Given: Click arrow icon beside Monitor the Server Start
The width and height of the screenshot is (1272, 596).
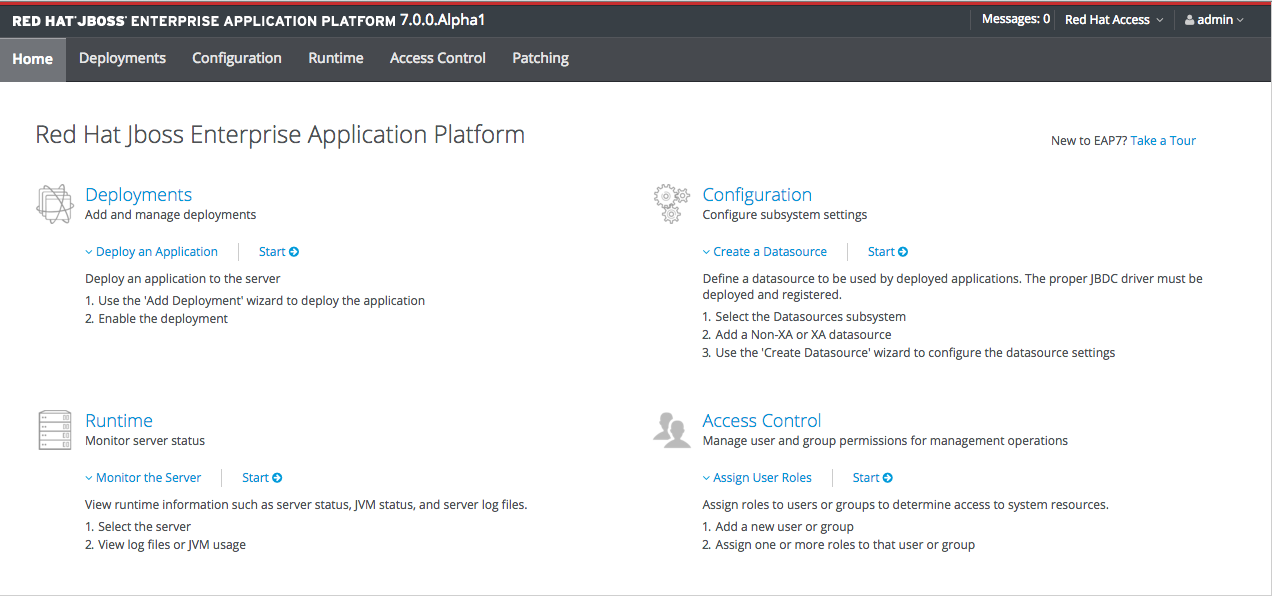Looking at the screenshot, I should tap(277, 478).
